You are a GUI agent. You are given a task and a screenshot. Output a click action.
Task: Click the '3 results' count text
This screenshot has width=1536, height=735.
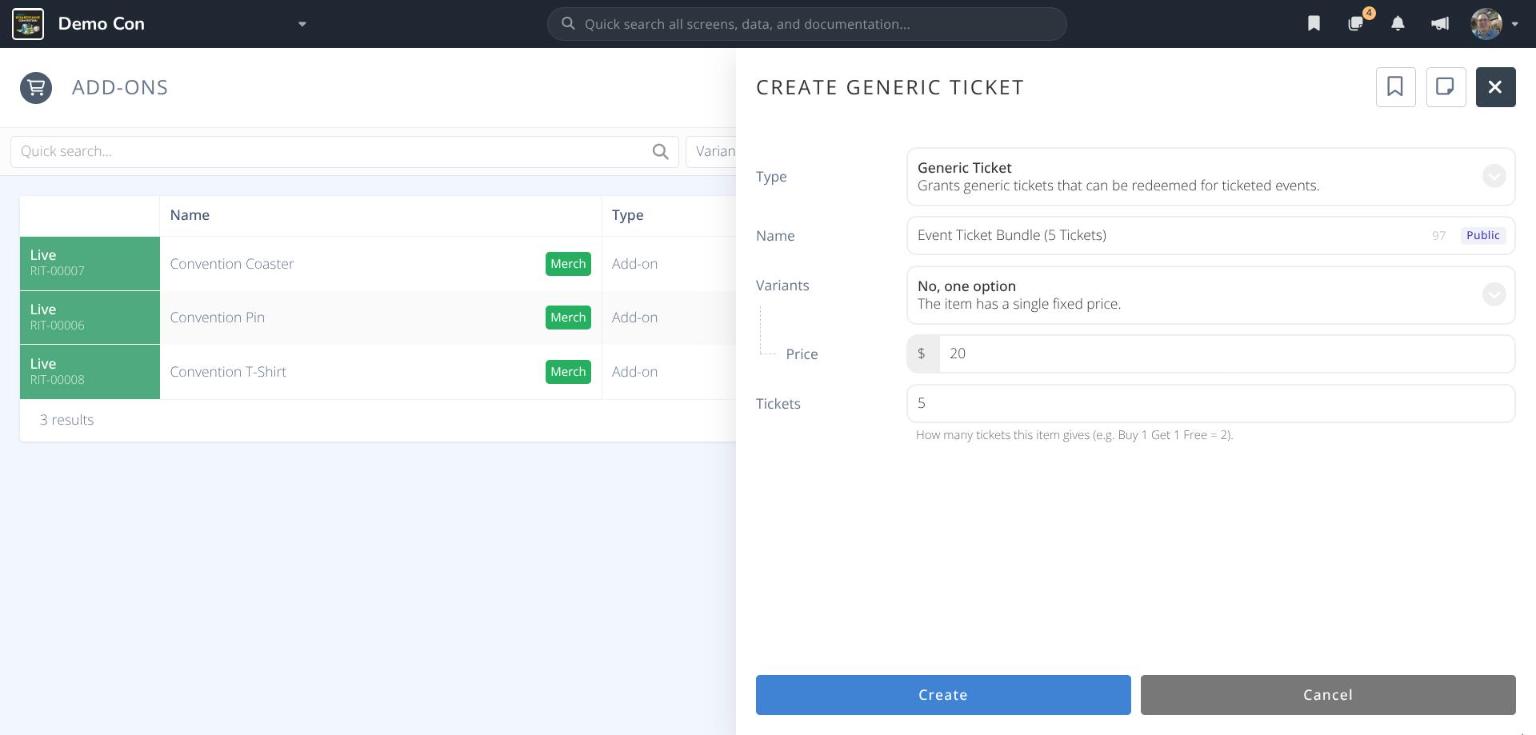[67, 420]
